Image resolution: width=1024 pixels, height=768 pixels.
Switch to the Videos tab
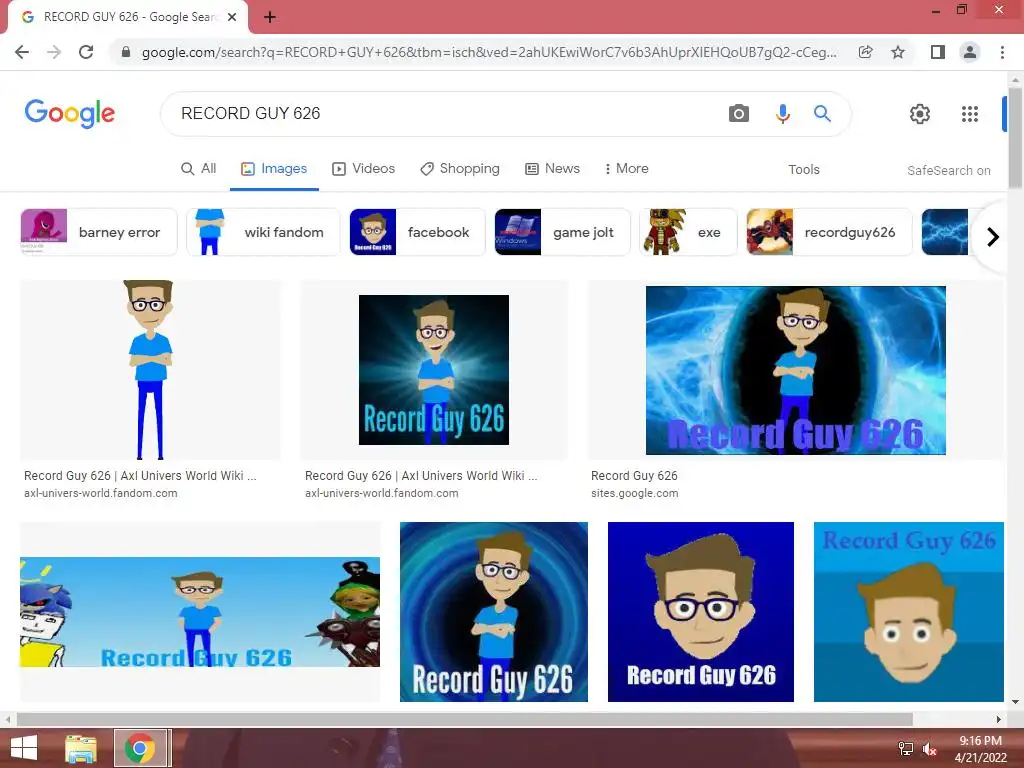(x=364, y=168)
